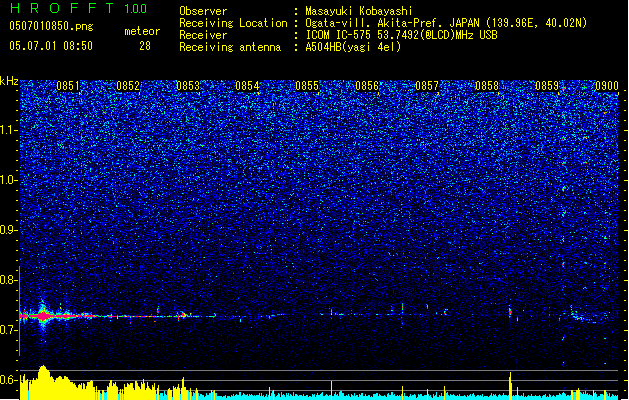Click the 1.0 kHz axis label
The width and height of the screenshot is (629, 400).
(8, 180)
